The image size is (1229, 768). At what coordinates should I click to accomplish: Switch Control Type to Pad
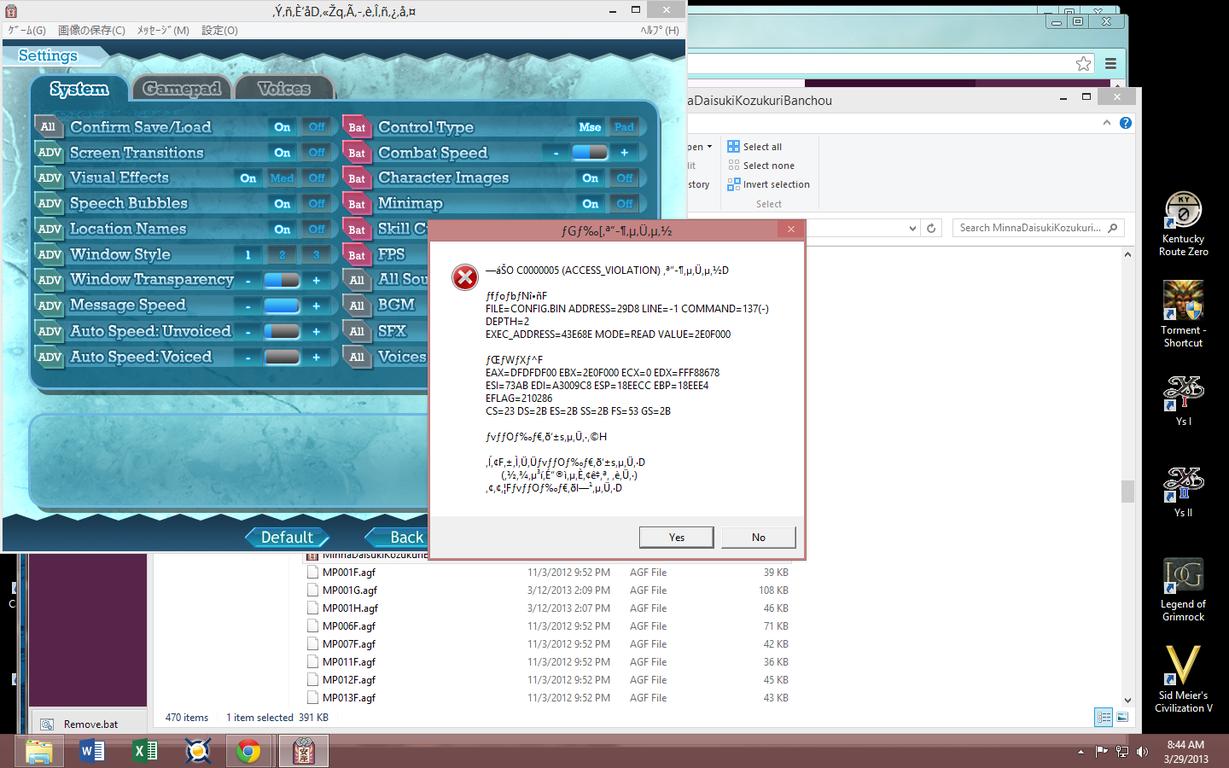[x=624, y=127]
